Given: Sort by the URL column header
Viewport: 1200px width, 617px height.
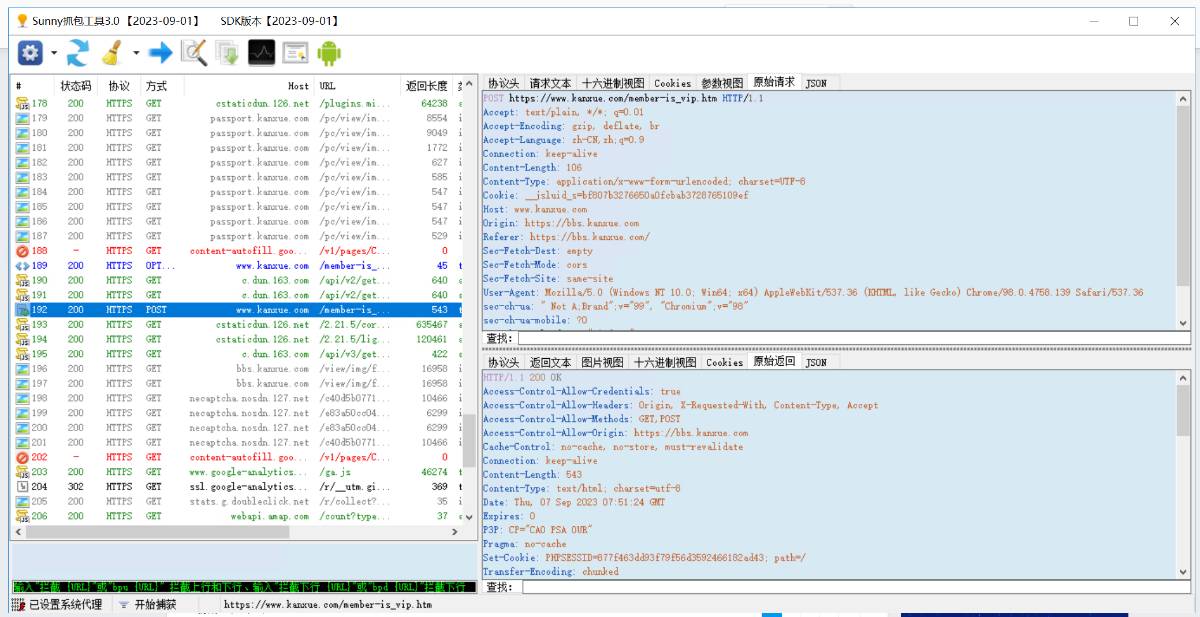Looking at the screenshot, I should click(357, 86).
